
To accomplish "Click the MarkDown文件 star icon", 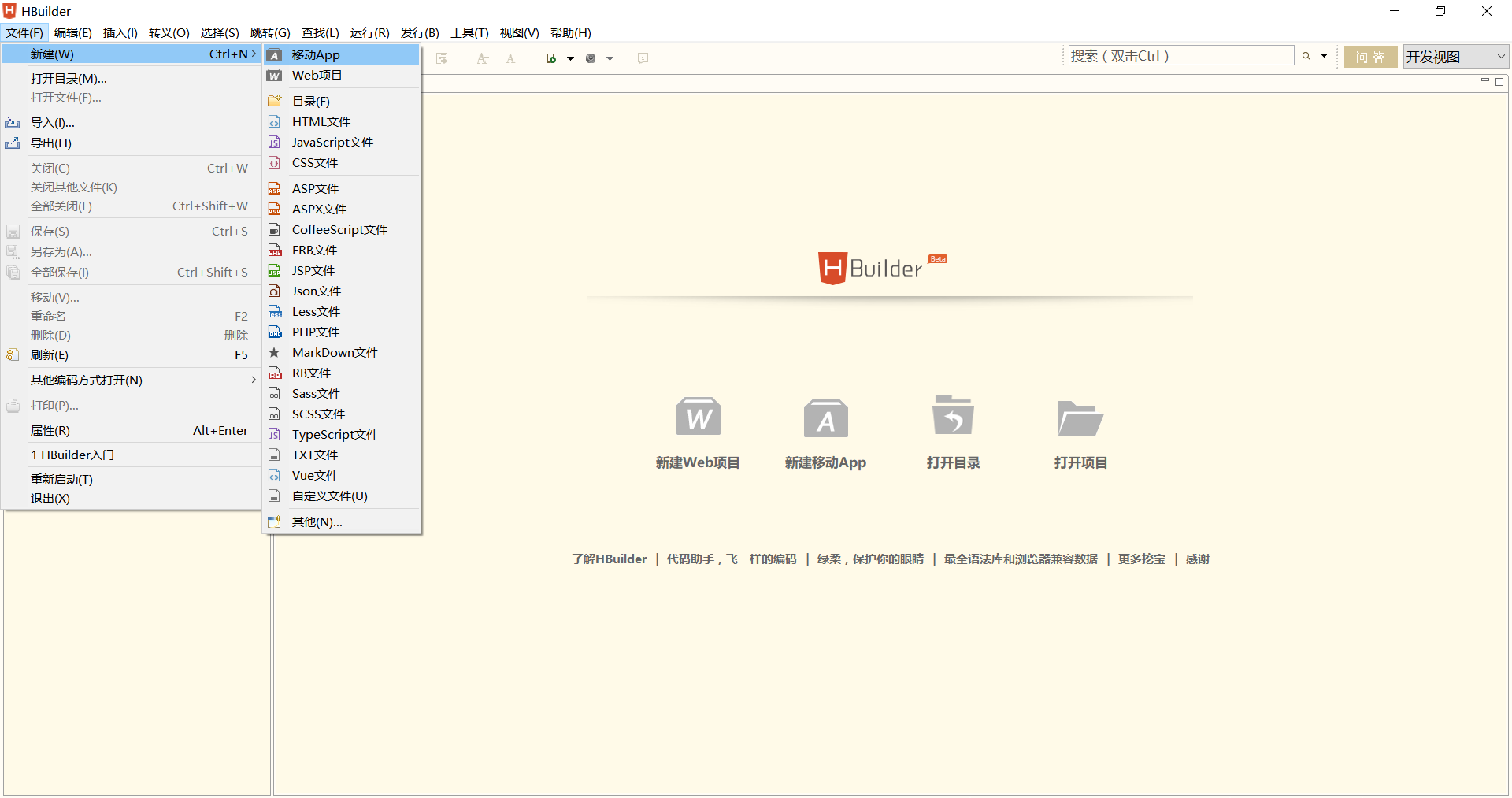I will [274, 352].
